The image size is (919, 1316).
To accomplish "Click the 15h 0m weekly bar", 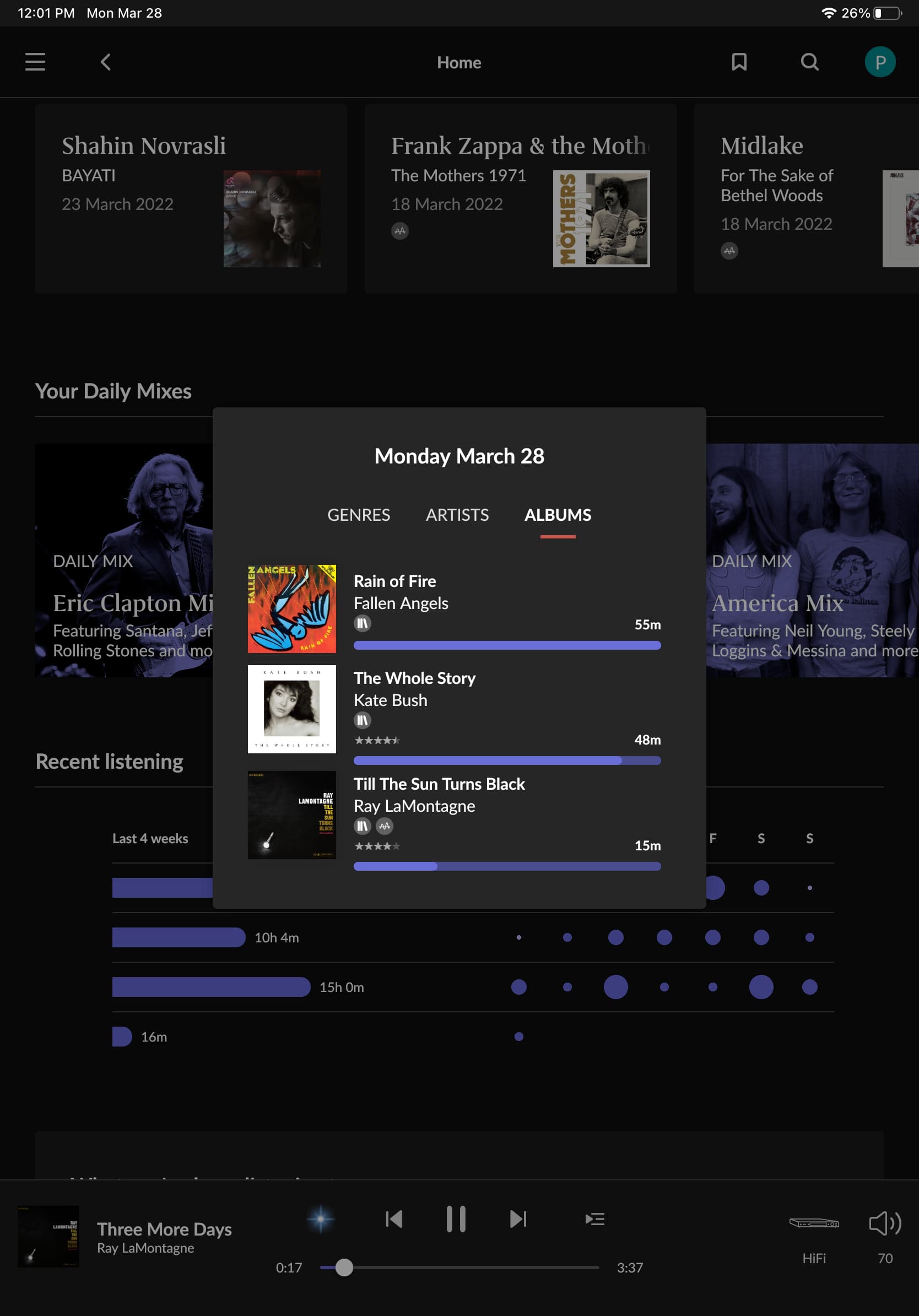I will (212, 987).
